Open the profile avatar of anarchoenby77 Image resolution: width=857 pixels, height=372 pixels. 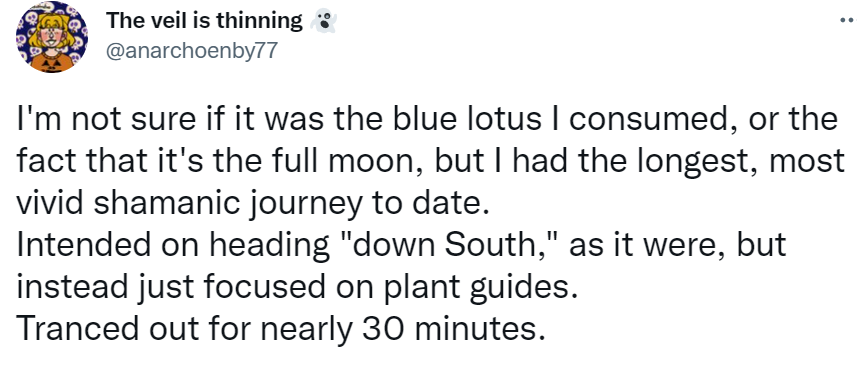(52, 37)
